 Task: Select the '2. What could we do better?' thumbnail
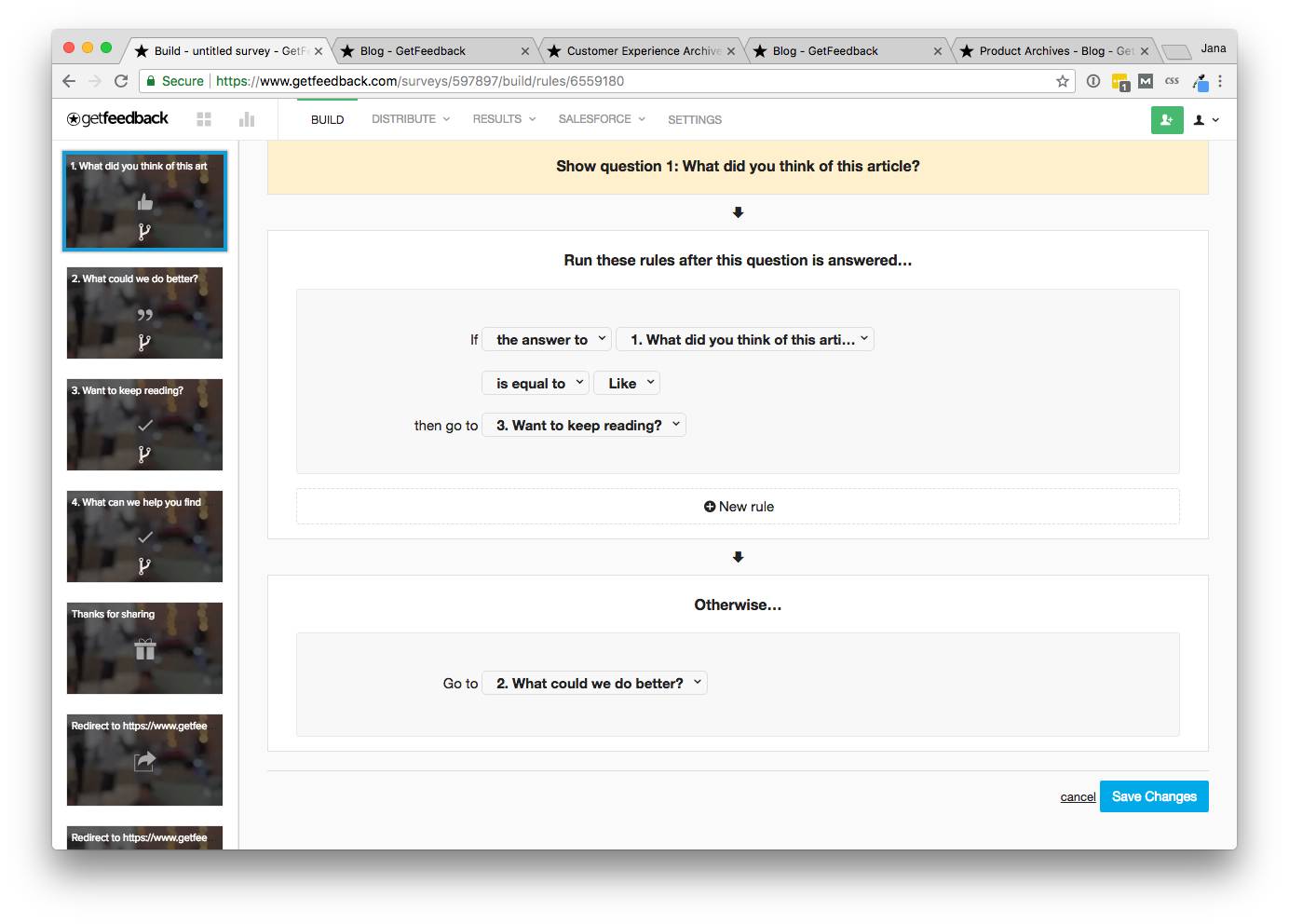click(x=144, y=313)
